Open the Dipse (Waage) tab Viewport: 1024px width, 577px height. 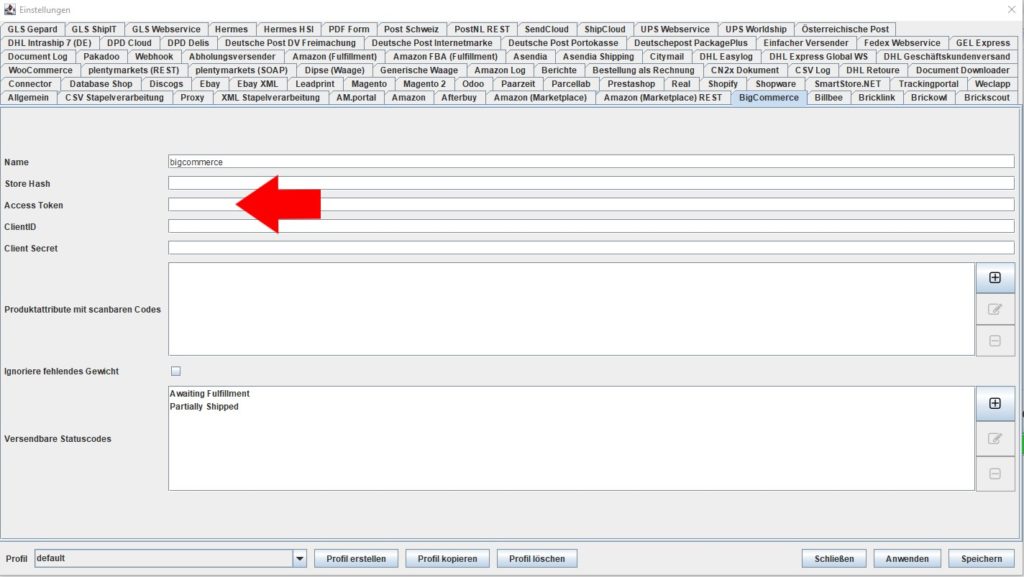pyautogui.click(x=334, y=70)
